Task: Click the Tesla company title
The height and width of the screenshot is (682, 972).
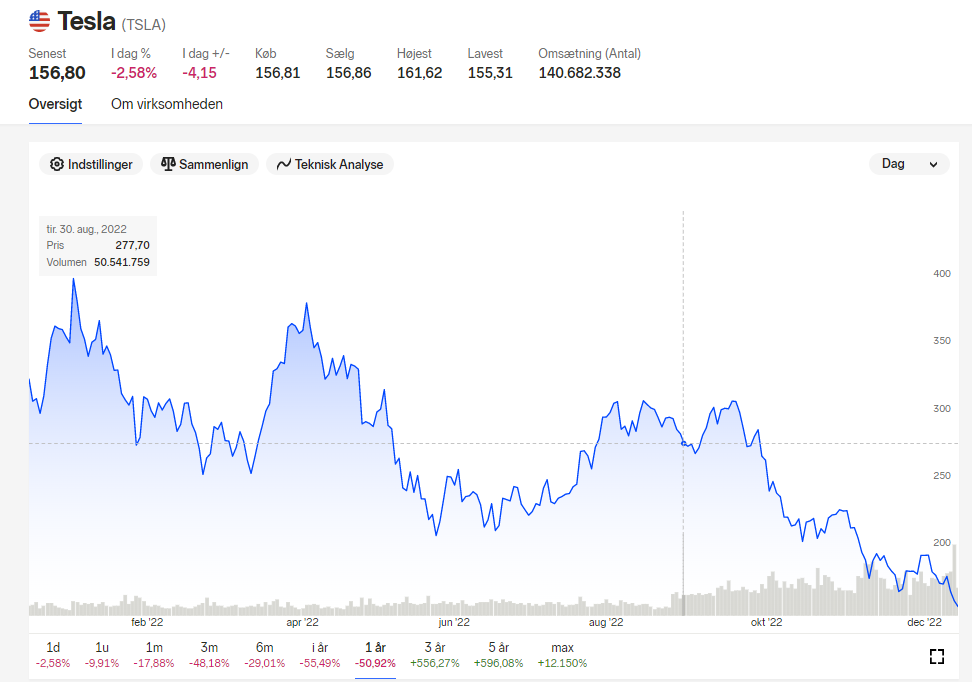Action: point(86,22)
